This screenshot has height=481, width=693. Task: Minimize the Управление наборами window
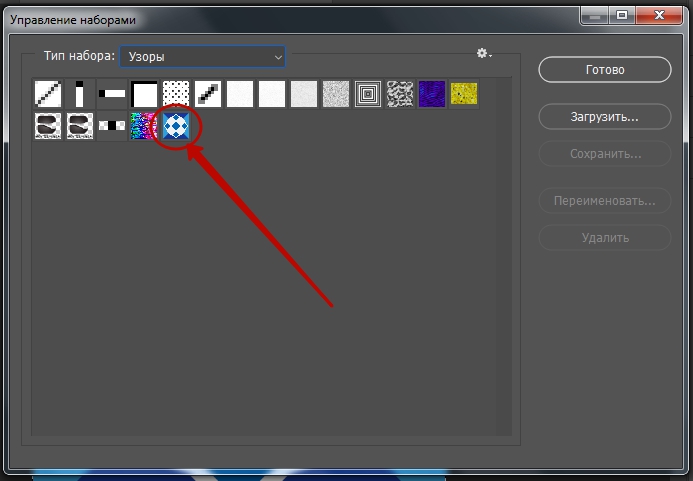tap(595, 16)
